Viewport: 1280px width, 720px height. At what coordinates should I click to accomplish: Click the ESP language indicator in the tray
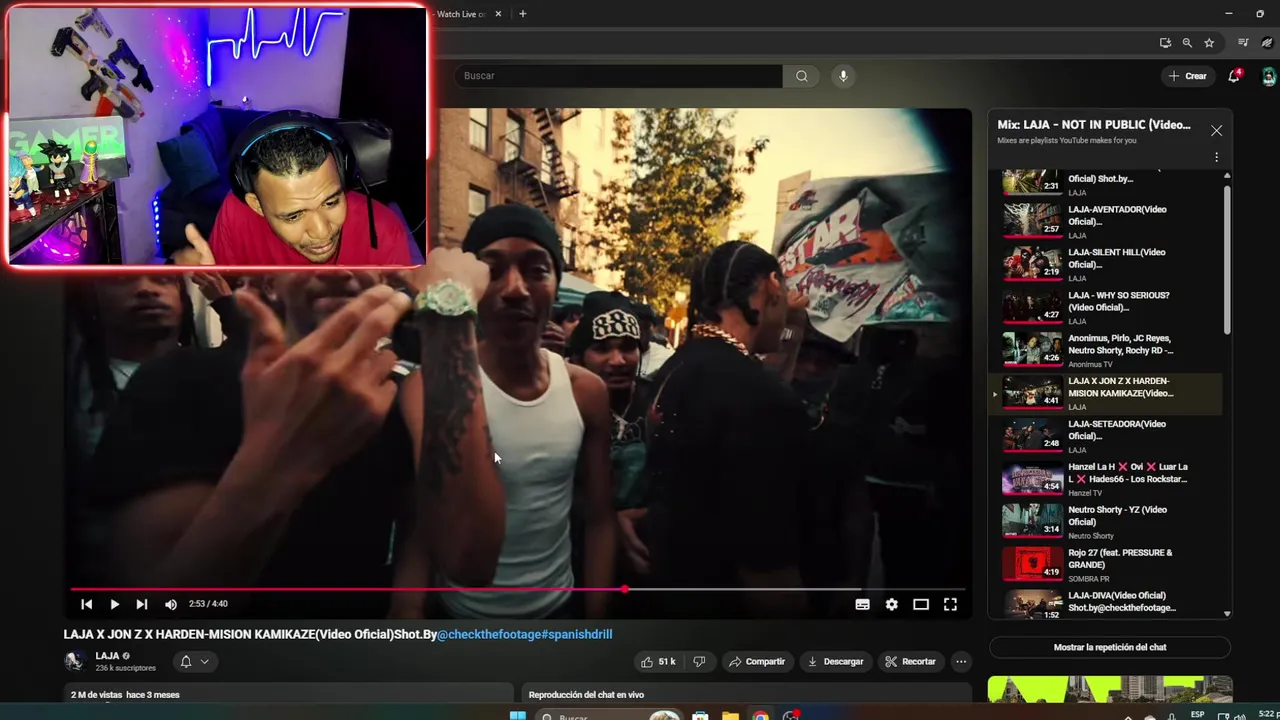click(x=1197, y=715)
